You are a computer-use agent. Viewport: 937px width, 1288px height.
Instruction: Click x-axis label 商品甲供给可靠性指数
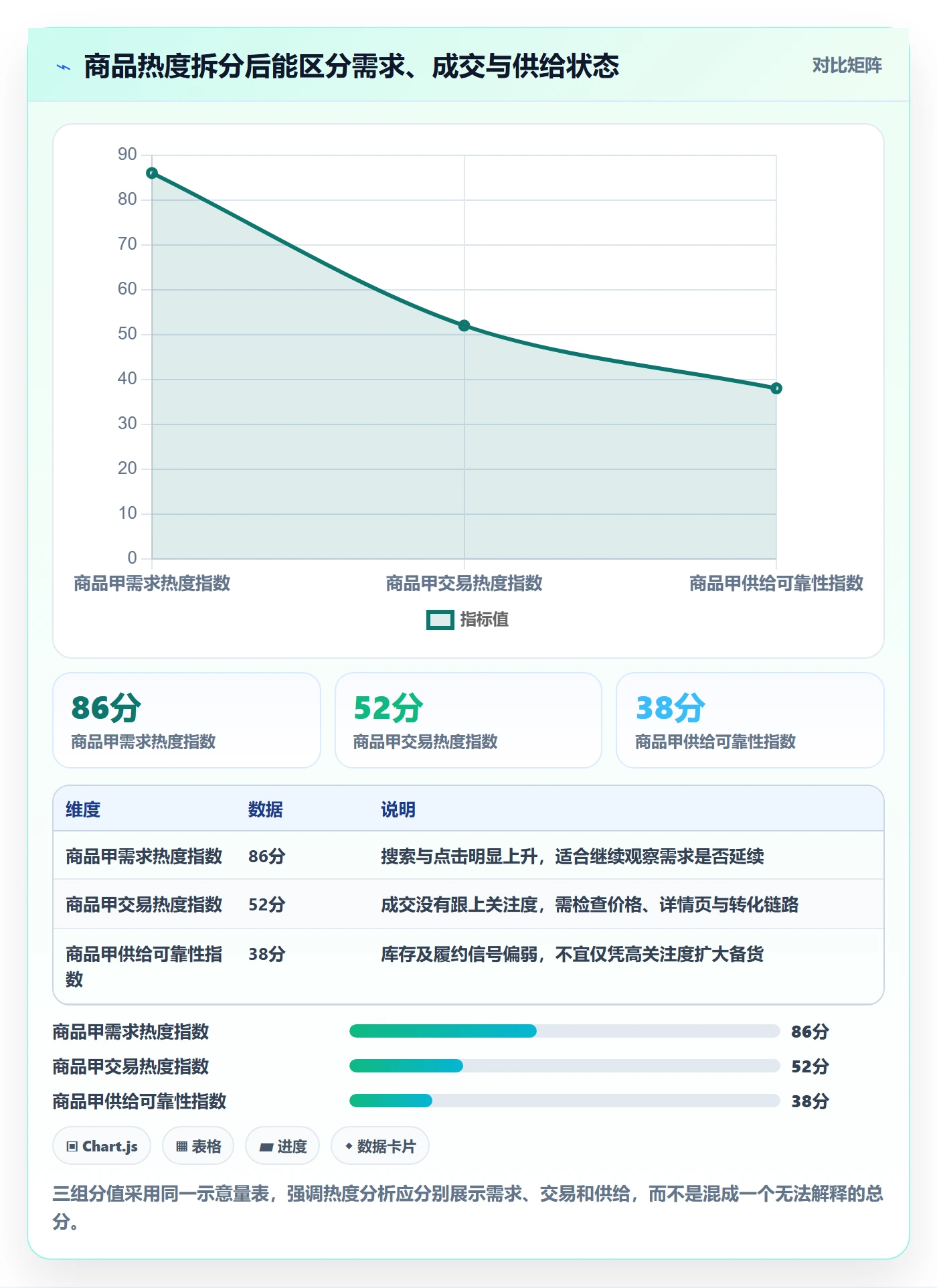(x=776, y=584)
